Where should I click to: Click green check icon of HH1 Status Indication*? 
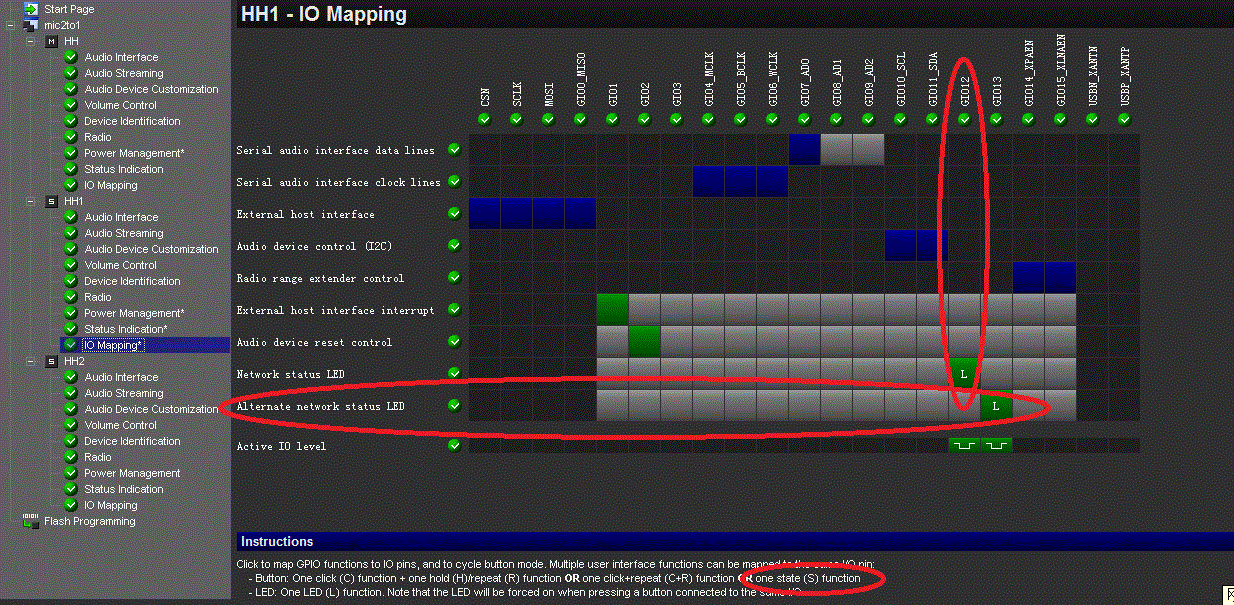pos(71,329)
